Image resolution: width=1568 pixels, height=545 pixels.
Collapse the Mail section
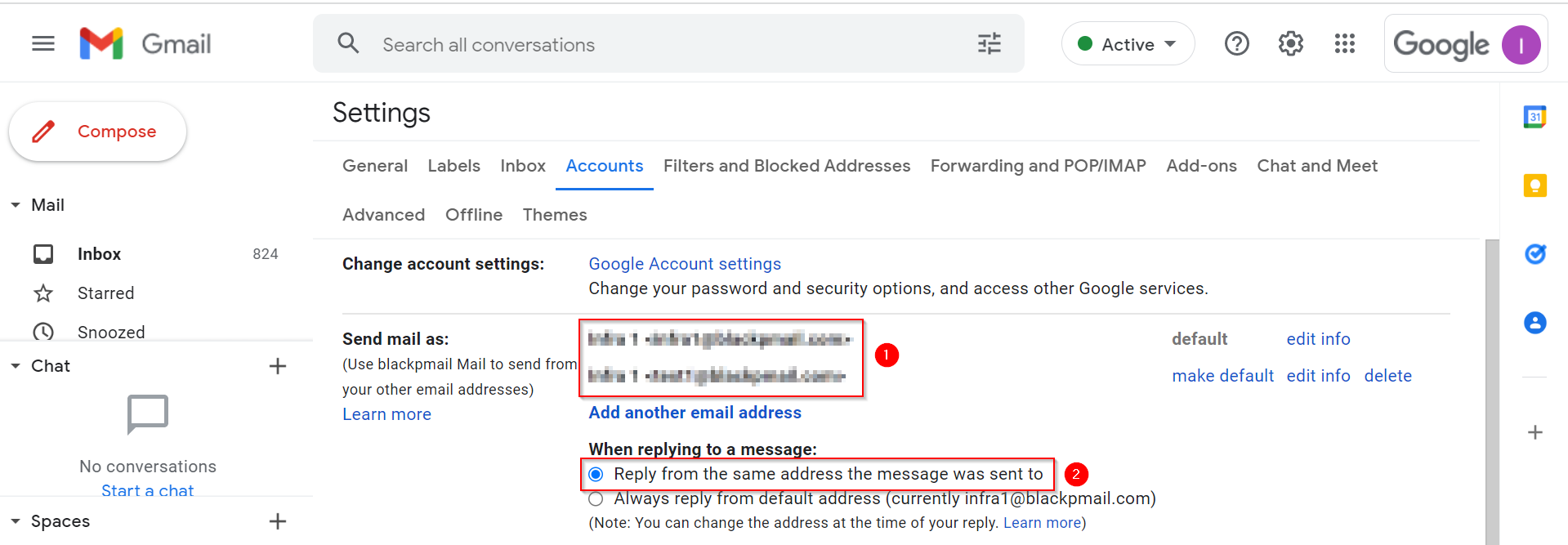(x=16, y=205)
